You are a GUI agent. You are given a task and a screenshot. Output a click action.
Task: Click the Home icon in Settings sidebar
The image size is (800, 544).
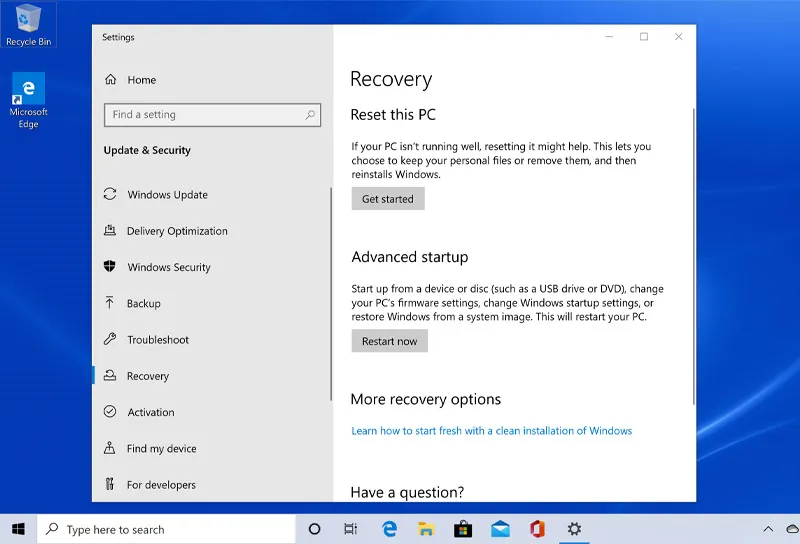(x=110, y=80)
